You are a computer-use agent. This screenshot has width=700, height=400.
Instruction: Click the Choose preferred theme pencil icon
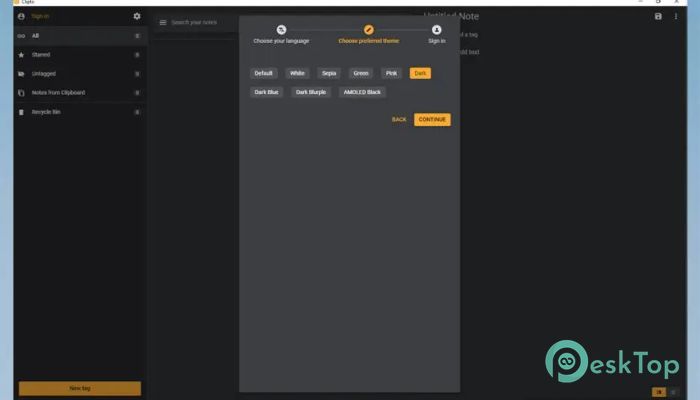368,30
